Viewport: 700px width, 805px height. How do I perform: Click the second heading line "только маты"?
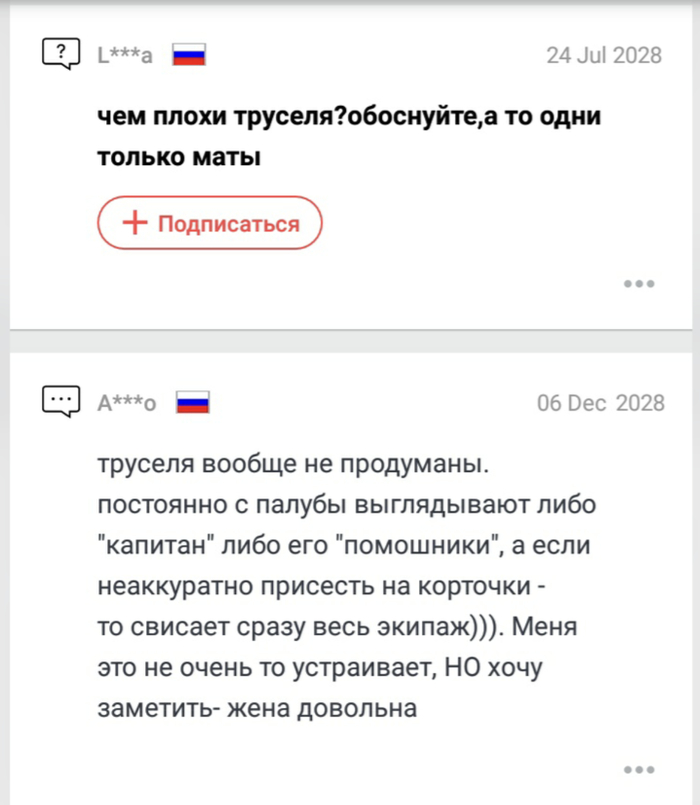[179, 156]
